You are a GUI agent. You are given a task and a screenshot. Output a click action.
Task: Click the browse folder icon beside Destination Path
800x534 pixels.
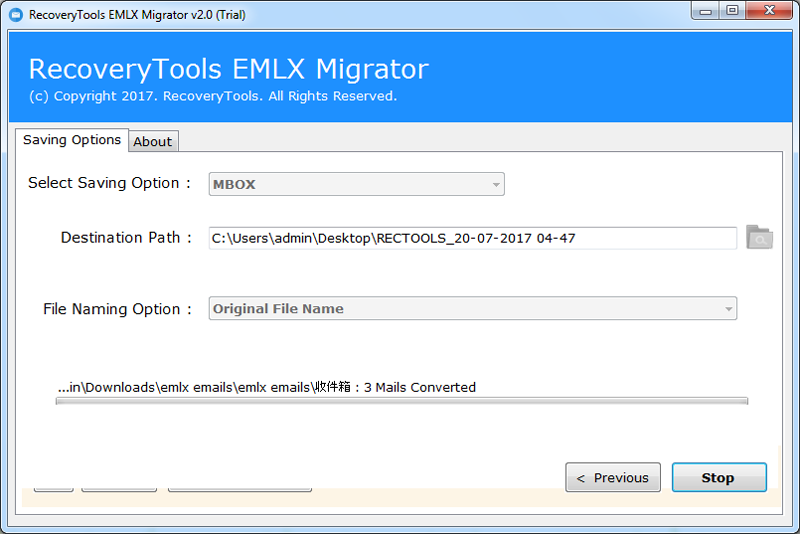(759, 237)
